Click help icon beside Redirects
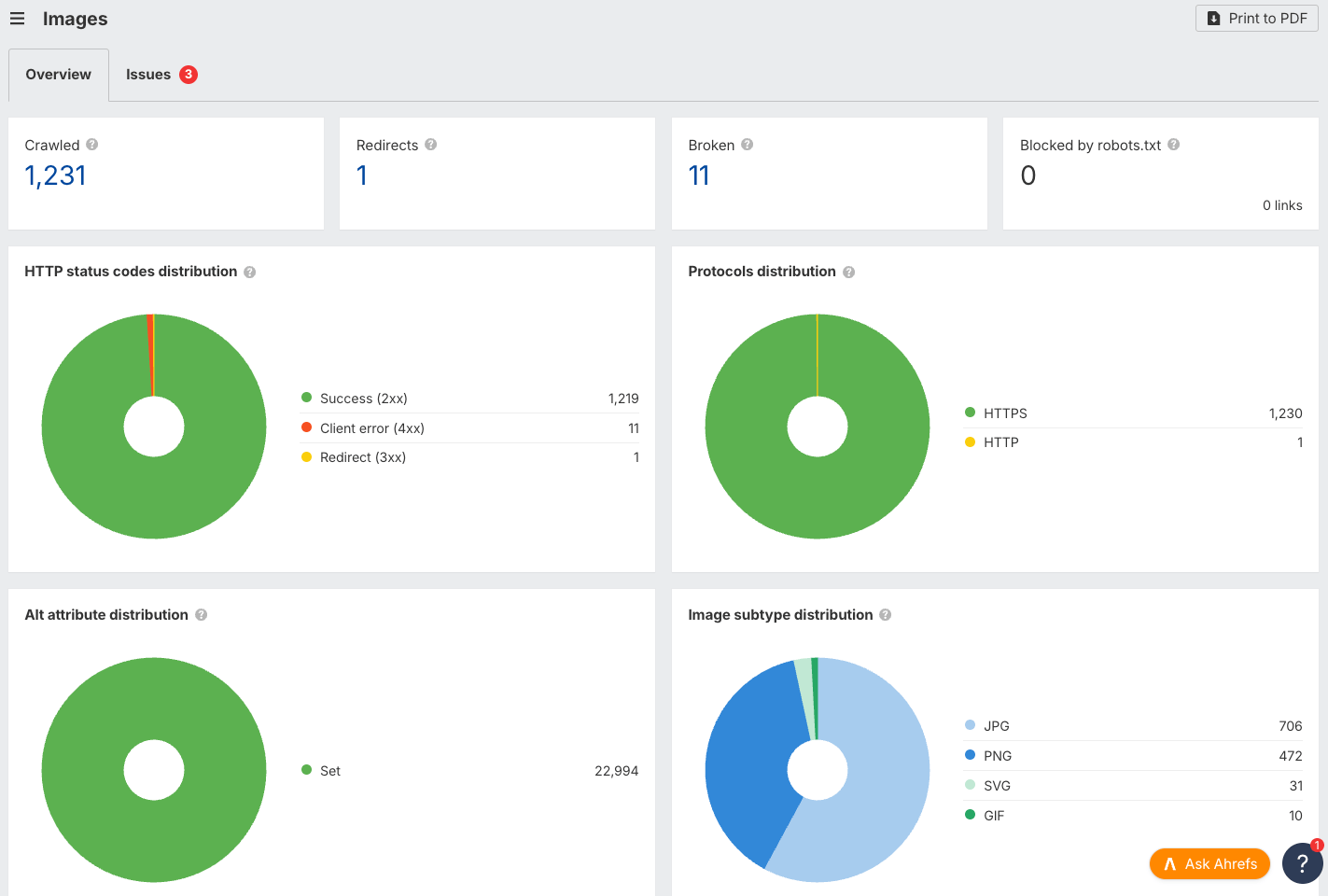1328x896 pixels. click(x=430, y=145)
